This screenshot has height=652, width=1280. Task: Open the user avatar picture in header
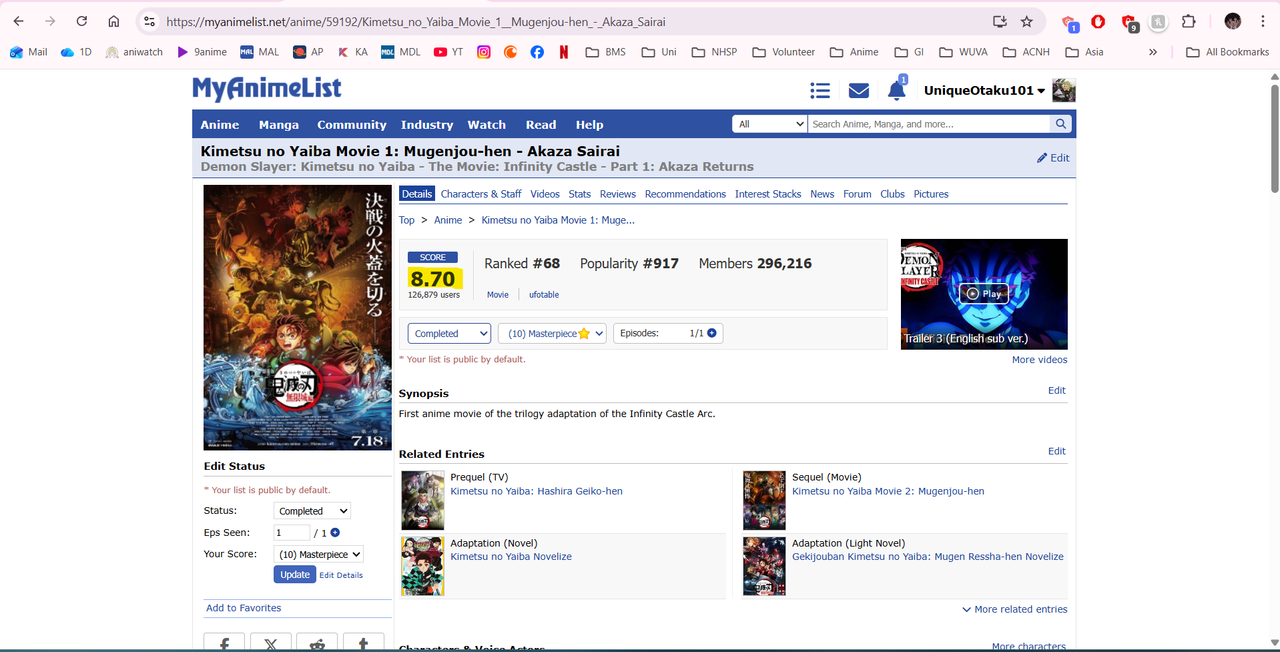pyautogui.click(x=1064, y=91)
